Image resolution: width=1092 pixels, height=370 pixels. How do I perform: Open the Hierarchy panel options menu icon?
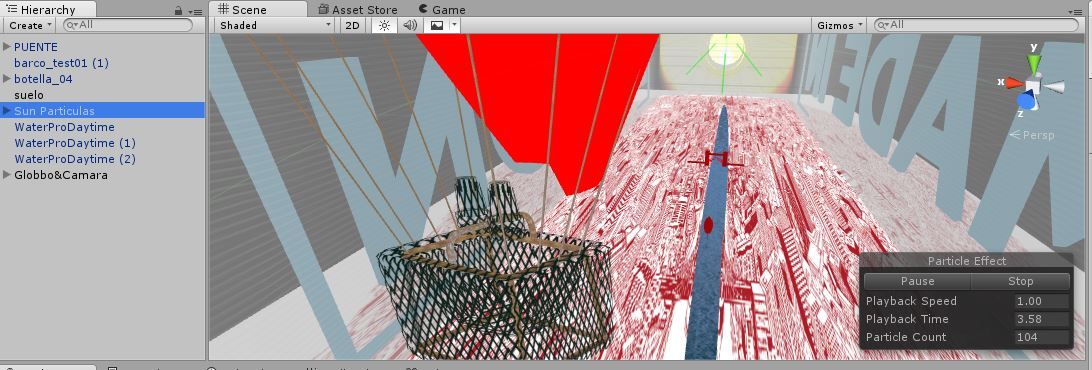pos(195,11)
